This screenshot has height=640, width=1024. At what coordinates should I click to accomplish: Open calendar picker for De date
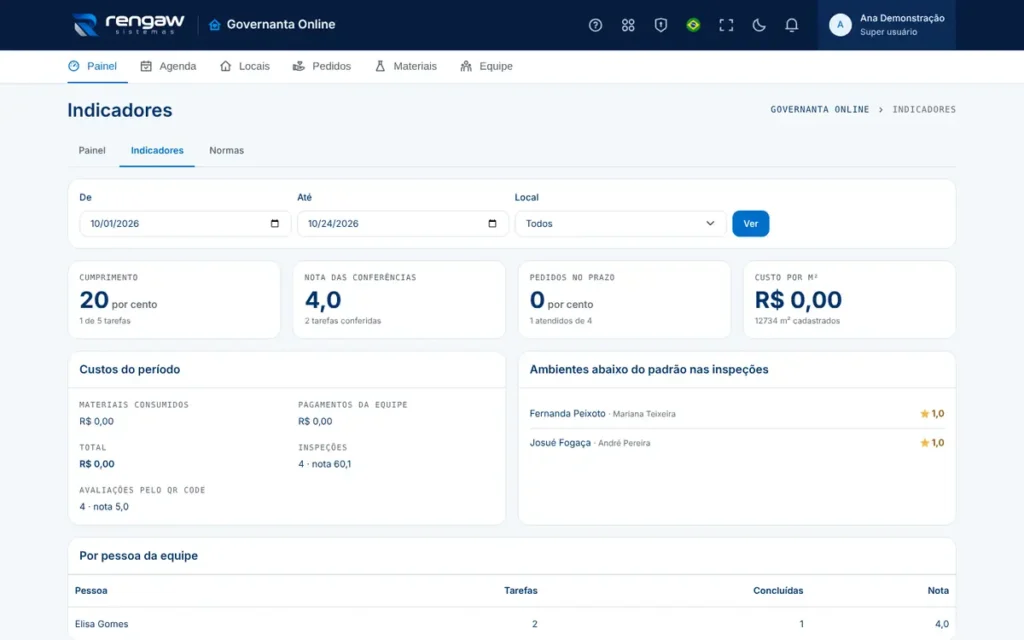coord(275,223)
